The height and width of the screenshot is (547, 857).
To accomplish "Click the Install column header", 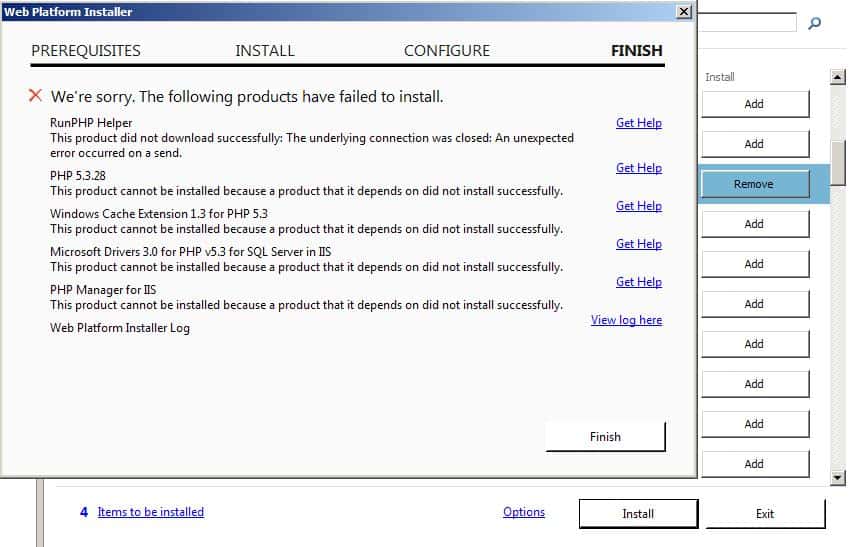I will pyautogui.click(x=719, y=77).
